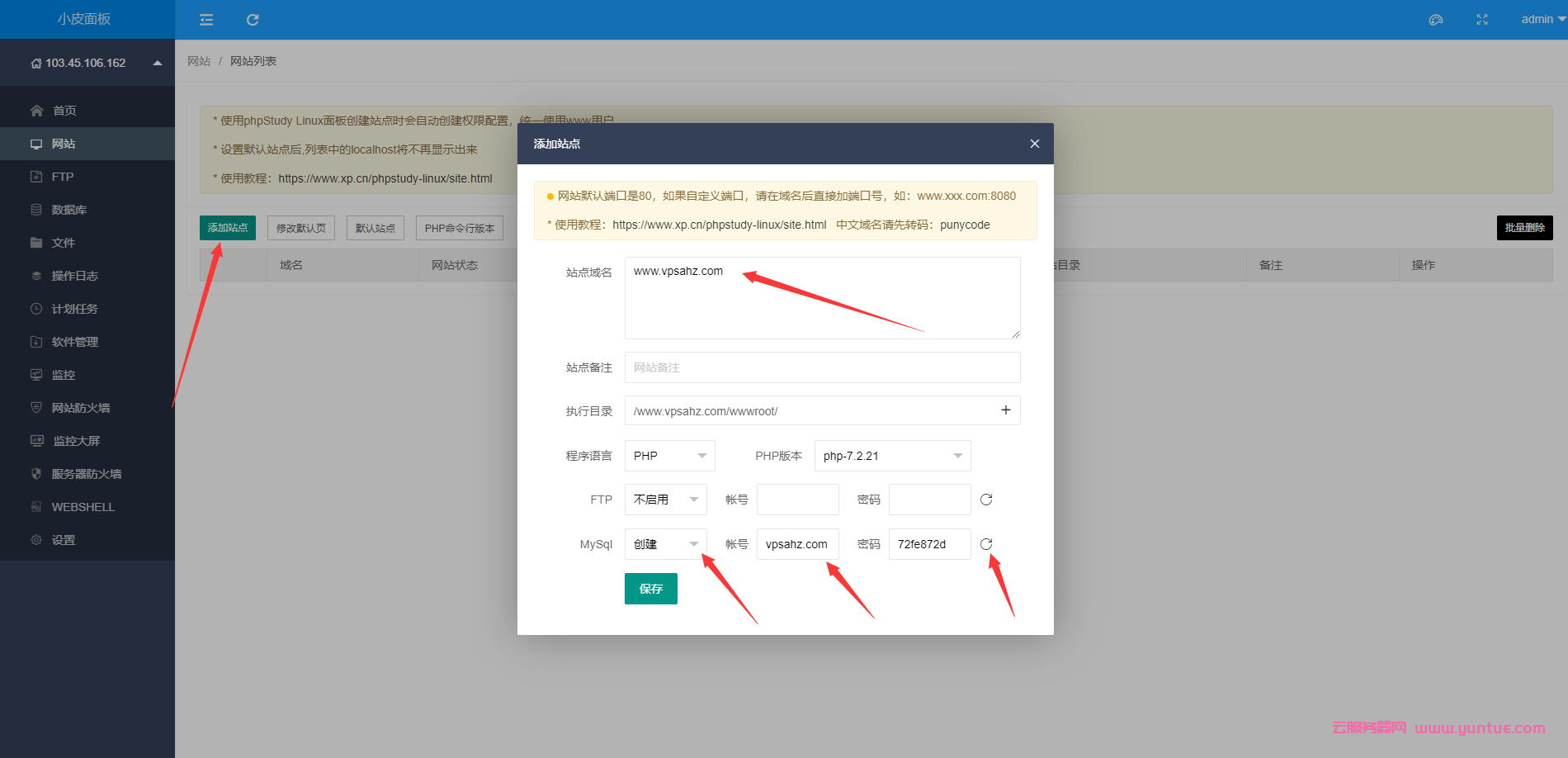Click the fullscreen icon in header

coord(1482,20)
